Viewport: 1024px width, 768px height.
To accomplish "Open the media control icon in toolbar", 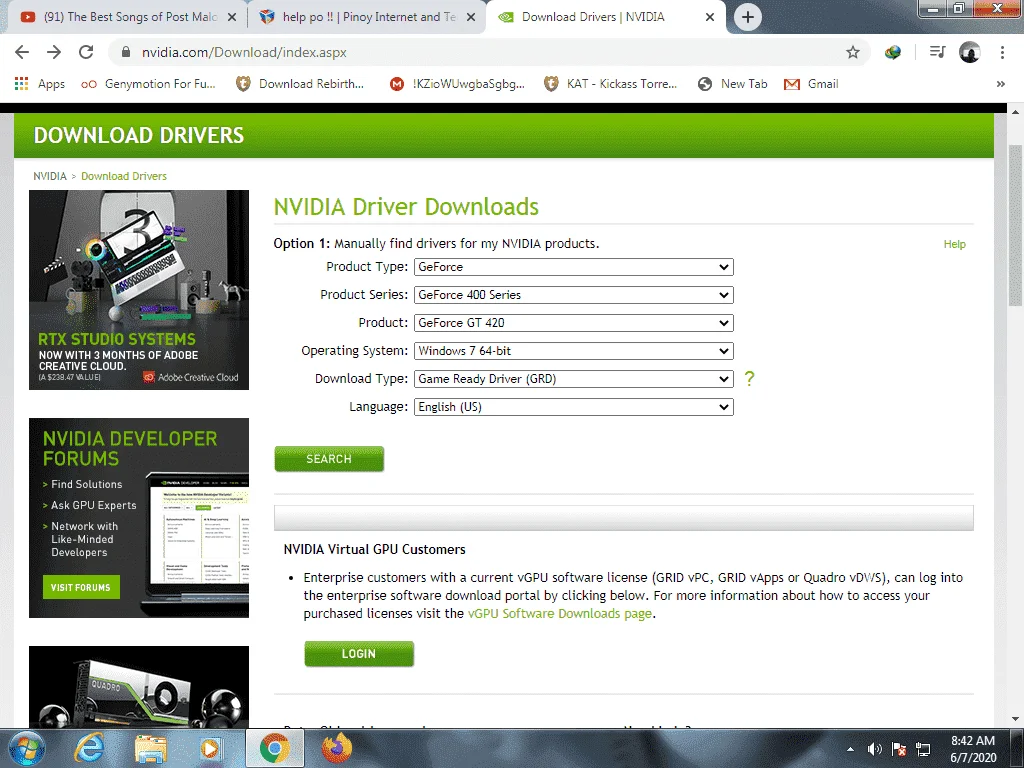I will coord(937,52).
